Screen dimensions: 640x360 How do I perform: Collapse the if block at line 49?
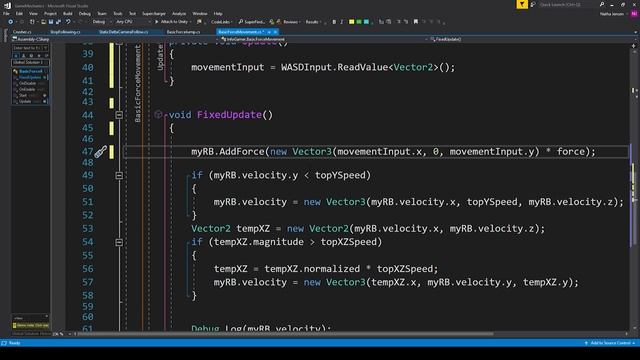click(119, 176)
